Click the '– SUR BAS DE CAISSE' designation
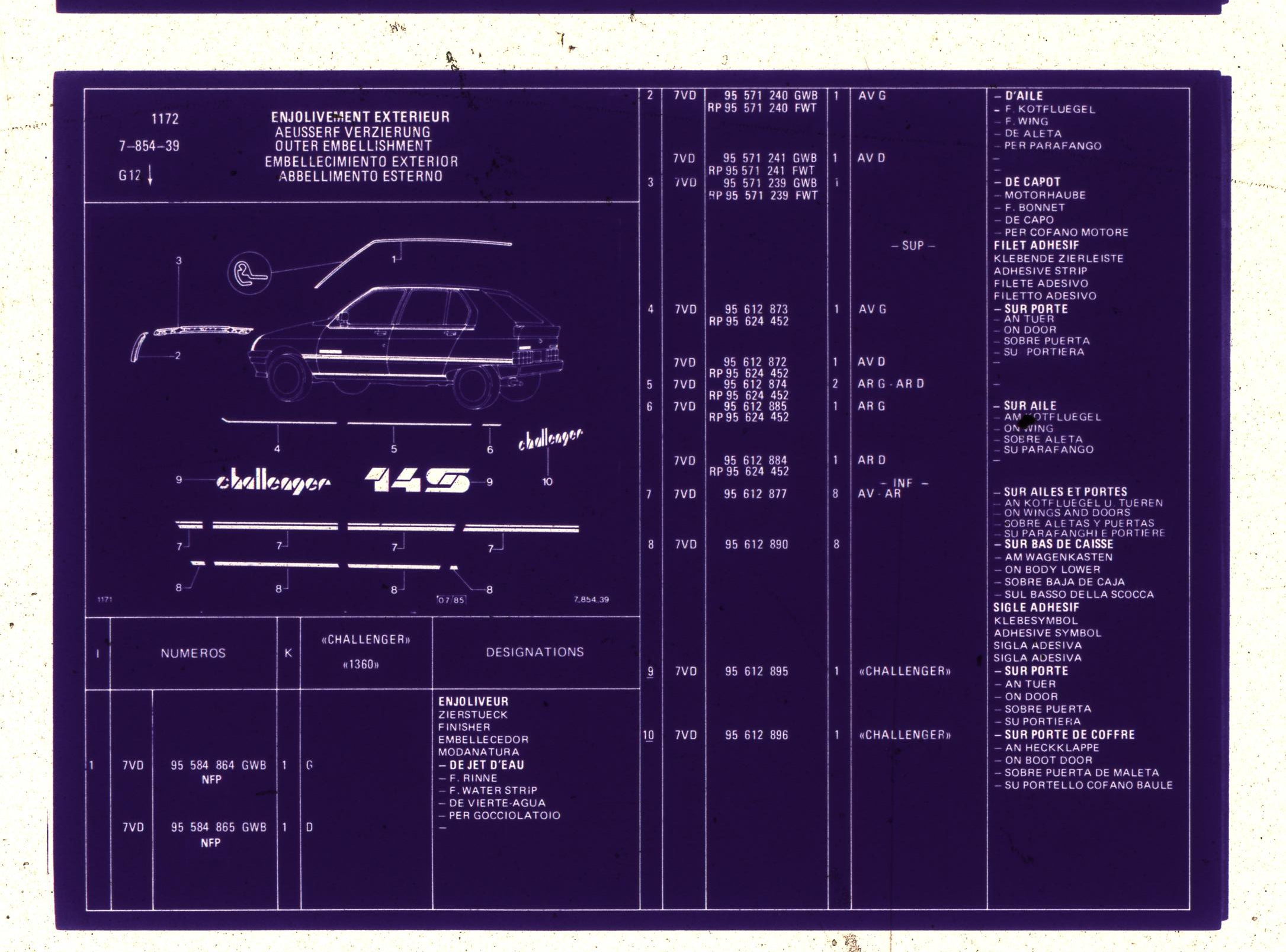The width and height of the screenshot is (1286, 952). pyautogui.click(x=1054, y=544)
